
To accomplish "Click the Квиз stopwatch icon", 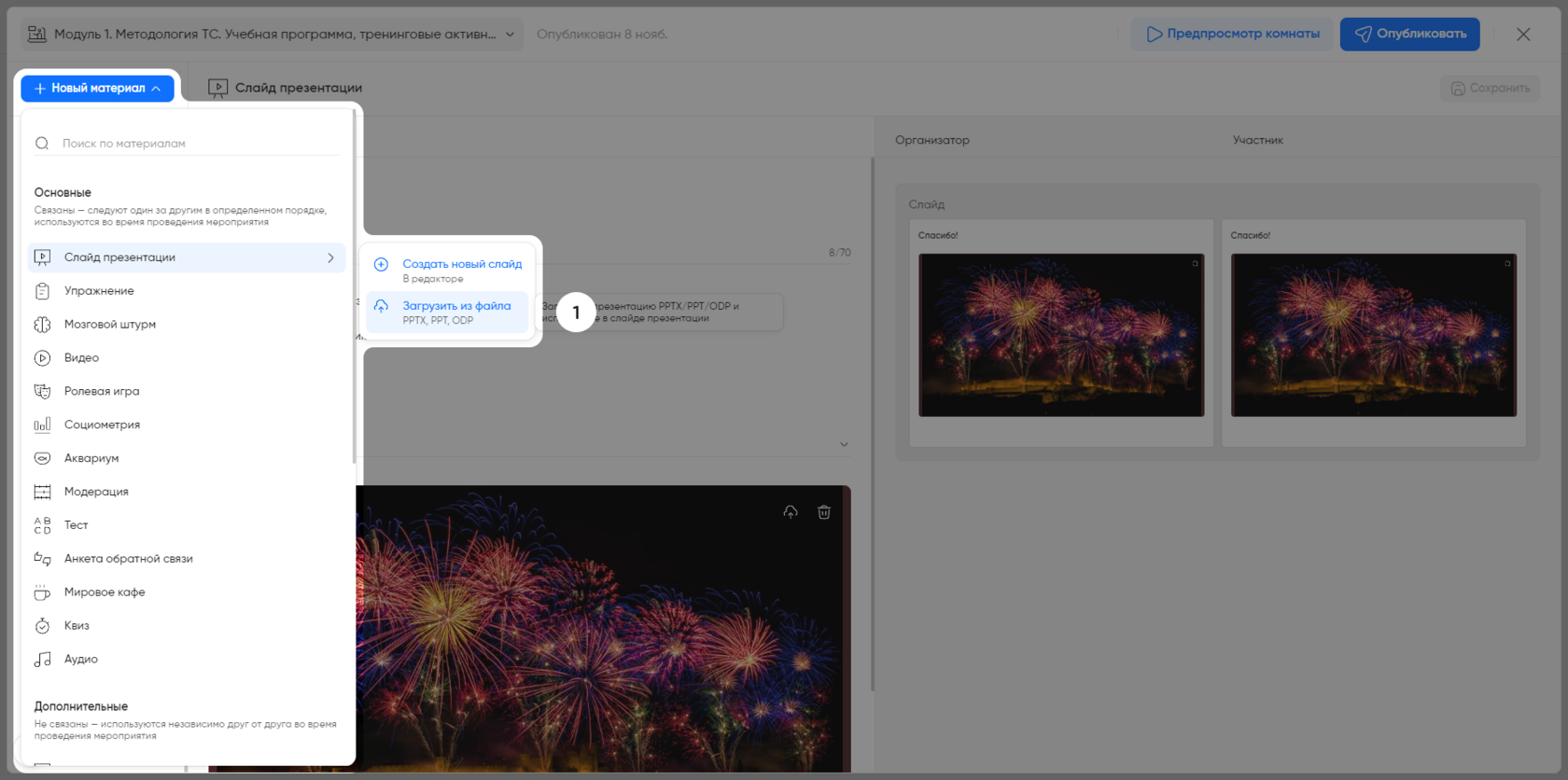I will coord(42,626).
